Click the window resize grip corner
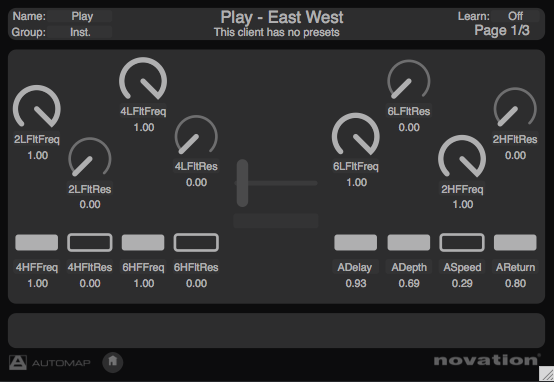554x382 pixels. tap(546, 374)
